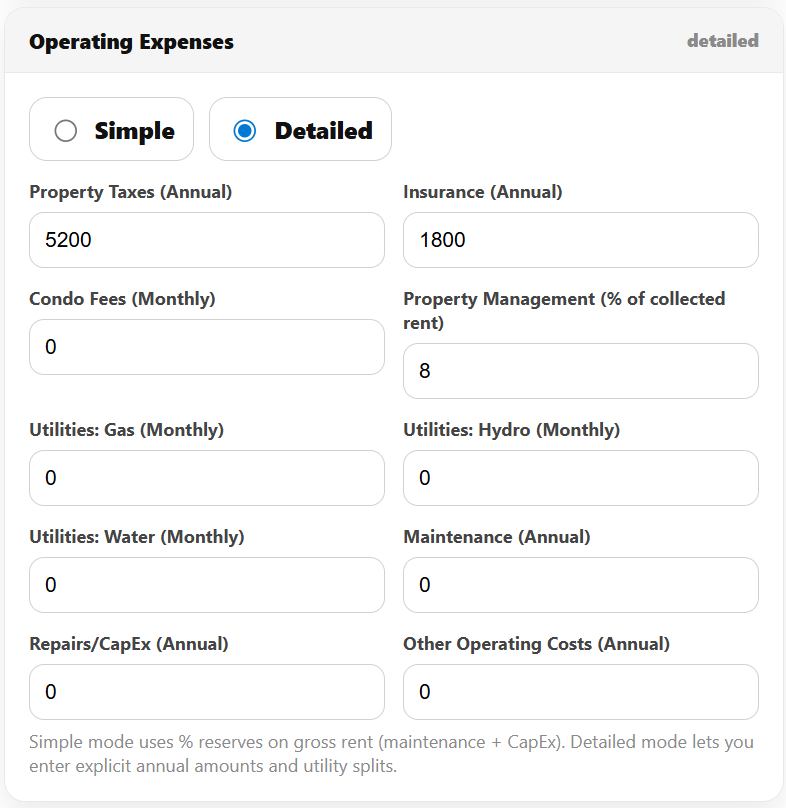
Task: Click the Operating Expenses header title
Action: coord(131,42)
